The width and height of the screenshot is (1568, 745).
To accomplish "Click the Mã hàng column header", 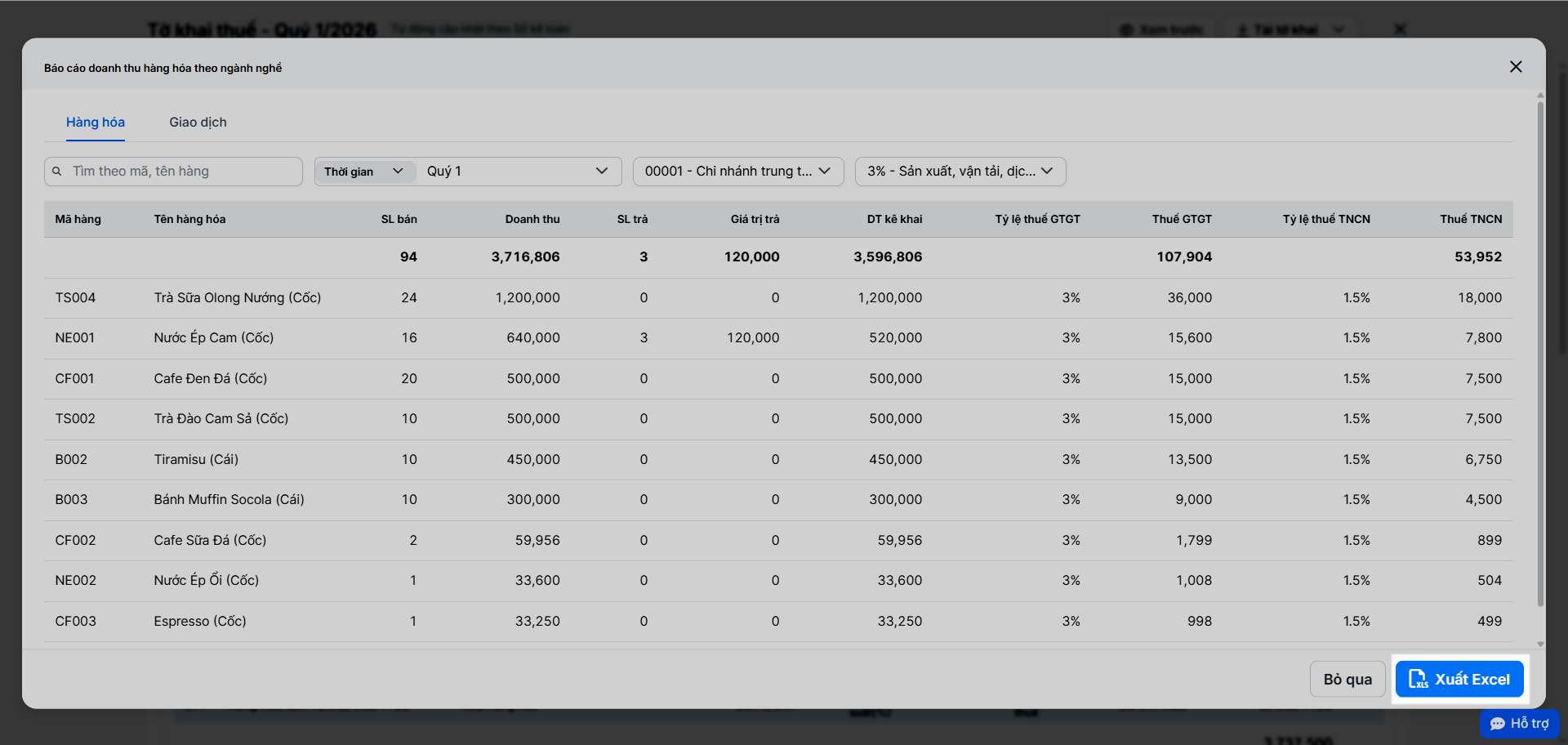I will 78,219.
